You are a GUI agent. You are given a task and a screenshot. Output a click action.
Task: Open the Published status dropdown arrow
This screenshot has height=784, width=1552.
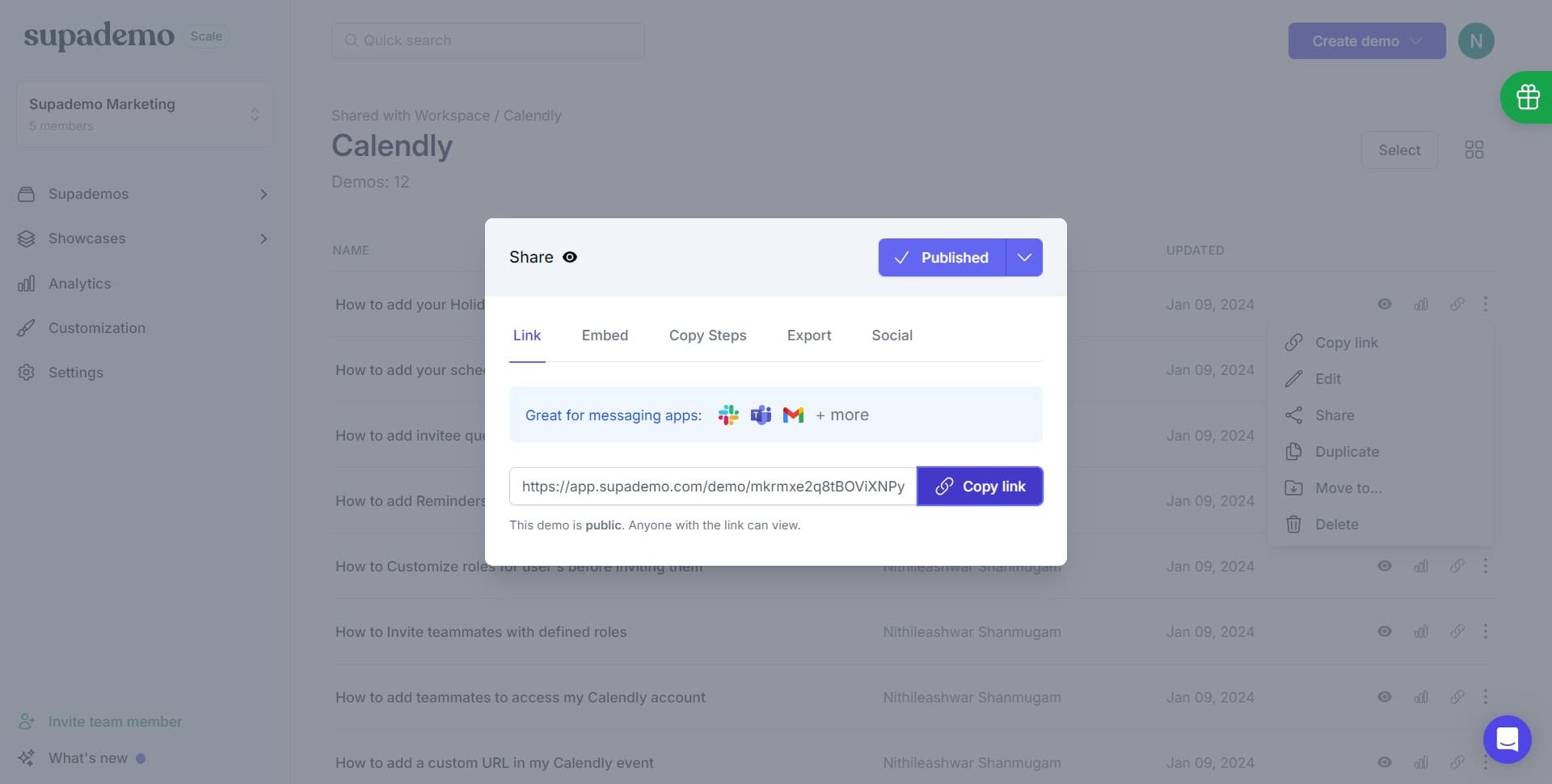(x=1024, y=258)
